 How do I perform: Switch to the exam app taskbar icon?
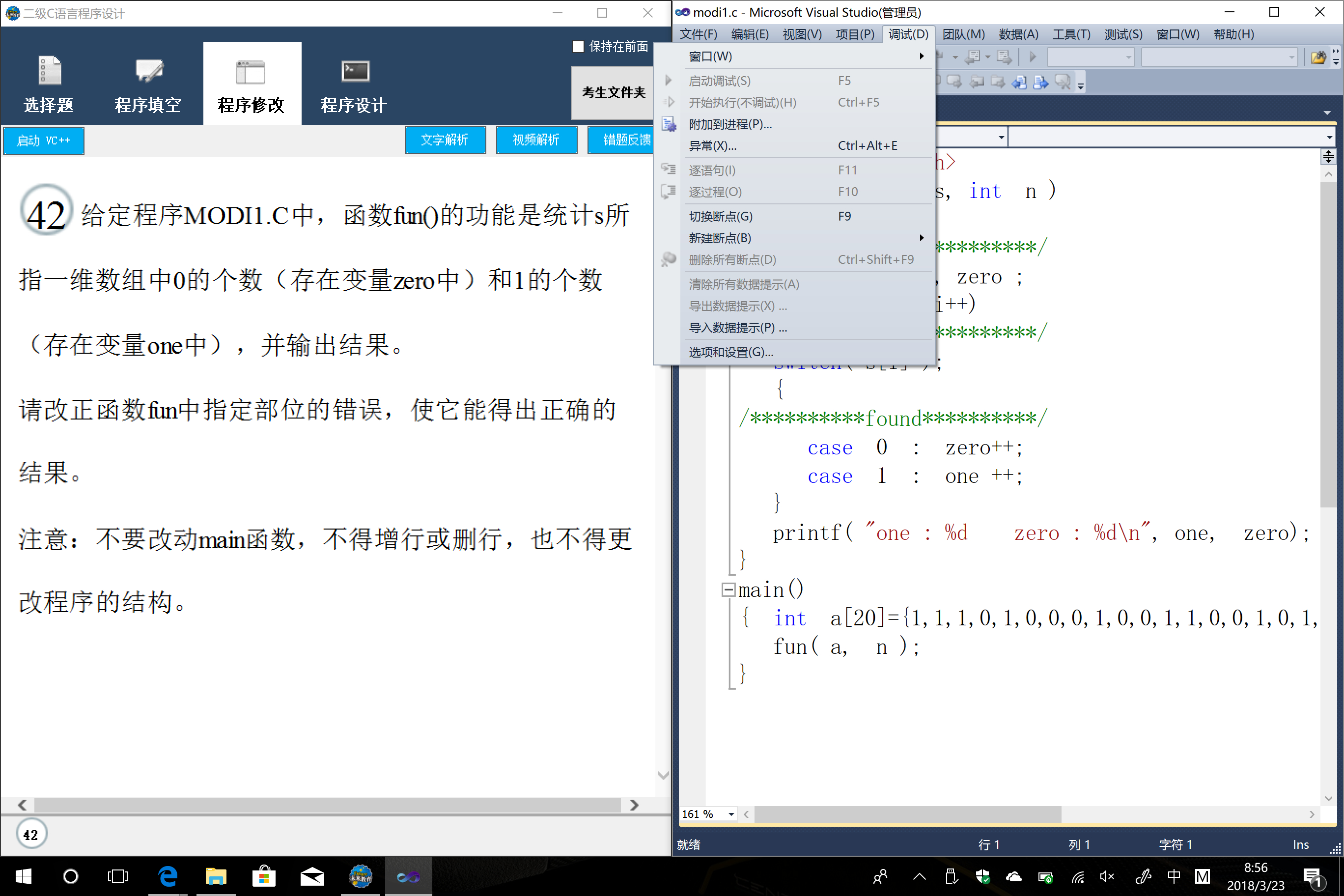click(x=361, y=876)
